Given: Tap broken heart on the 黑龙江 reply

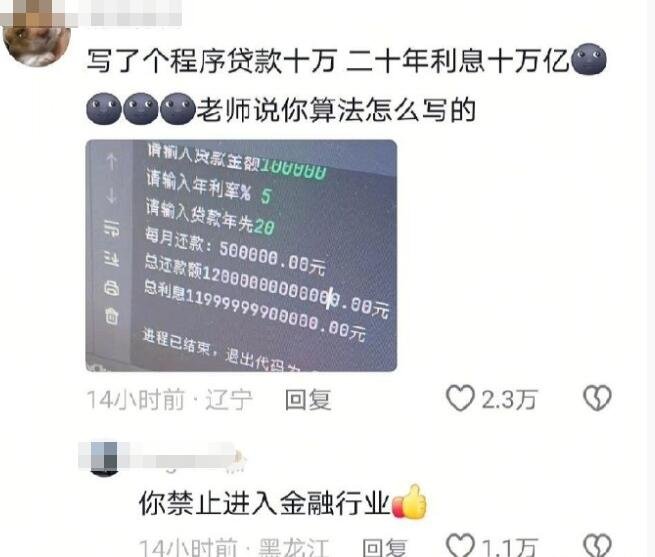Looking at the screenshot, I should (597, 546).
